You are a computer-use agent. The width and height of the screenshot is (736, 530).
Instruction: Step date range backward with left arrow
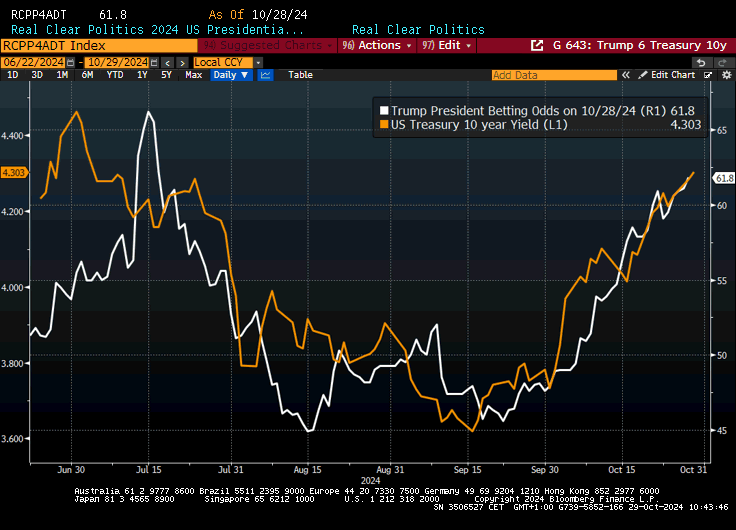point(168,62)
